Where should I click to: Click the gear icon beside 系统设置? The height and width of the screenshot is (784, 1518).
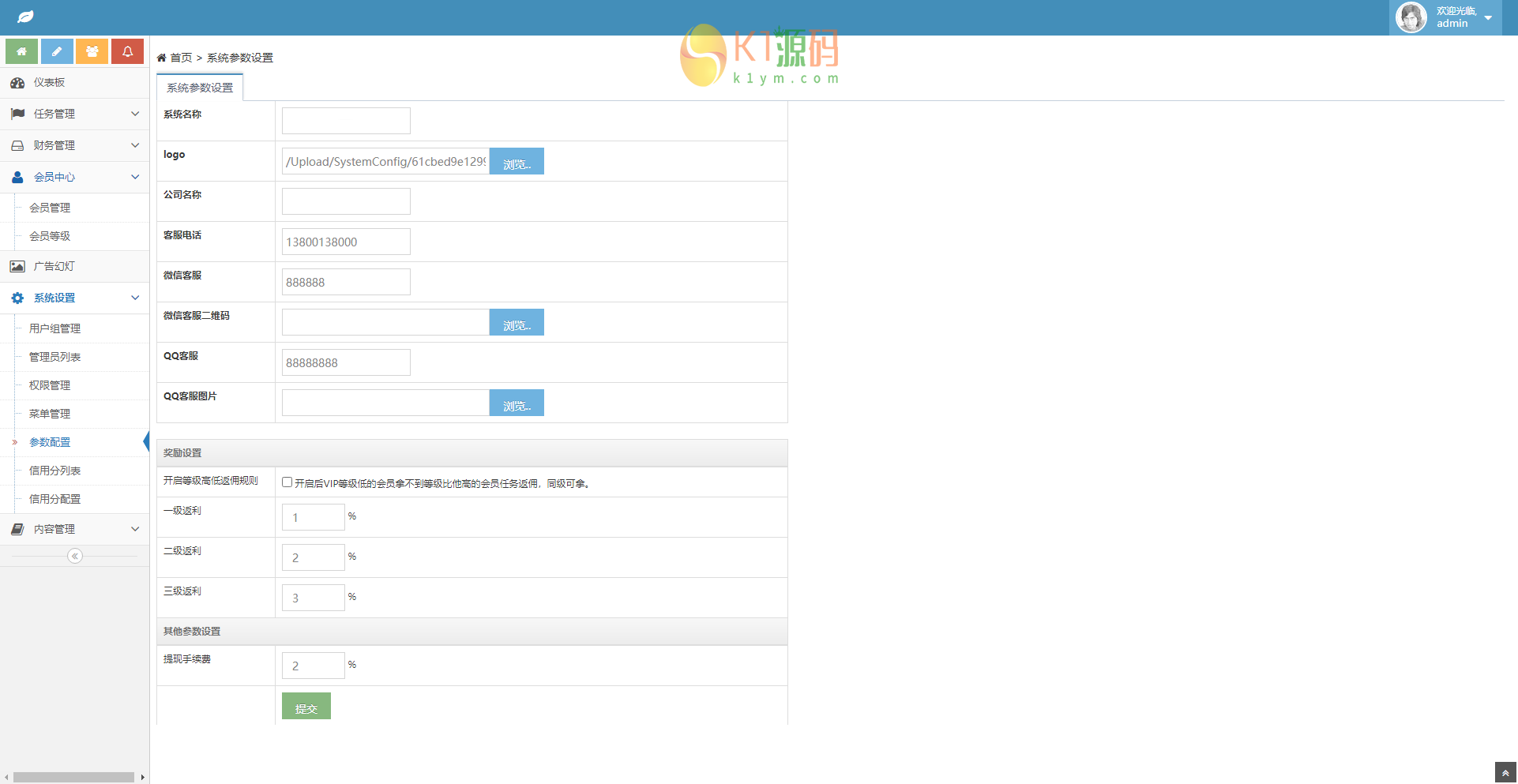17,298
